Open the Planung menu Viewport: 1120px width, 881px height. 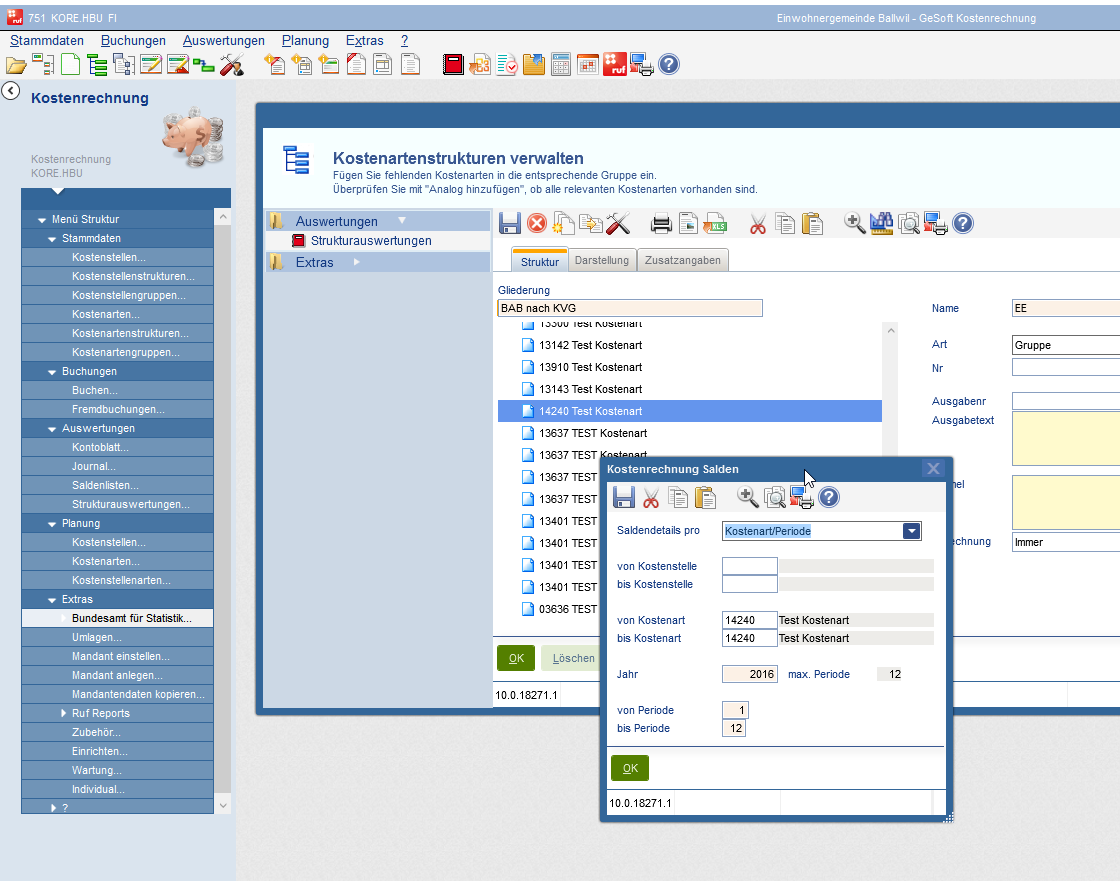(305, 41)
